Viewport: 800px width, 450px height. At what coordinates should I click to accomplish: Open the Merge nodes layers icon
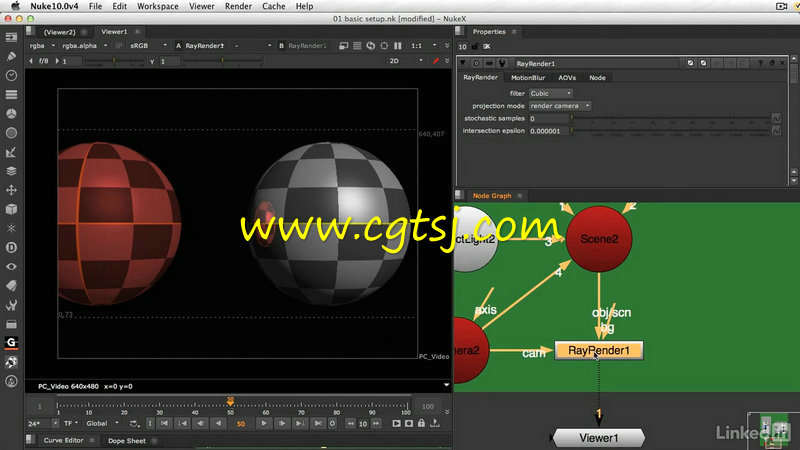[x=11, y=171]
